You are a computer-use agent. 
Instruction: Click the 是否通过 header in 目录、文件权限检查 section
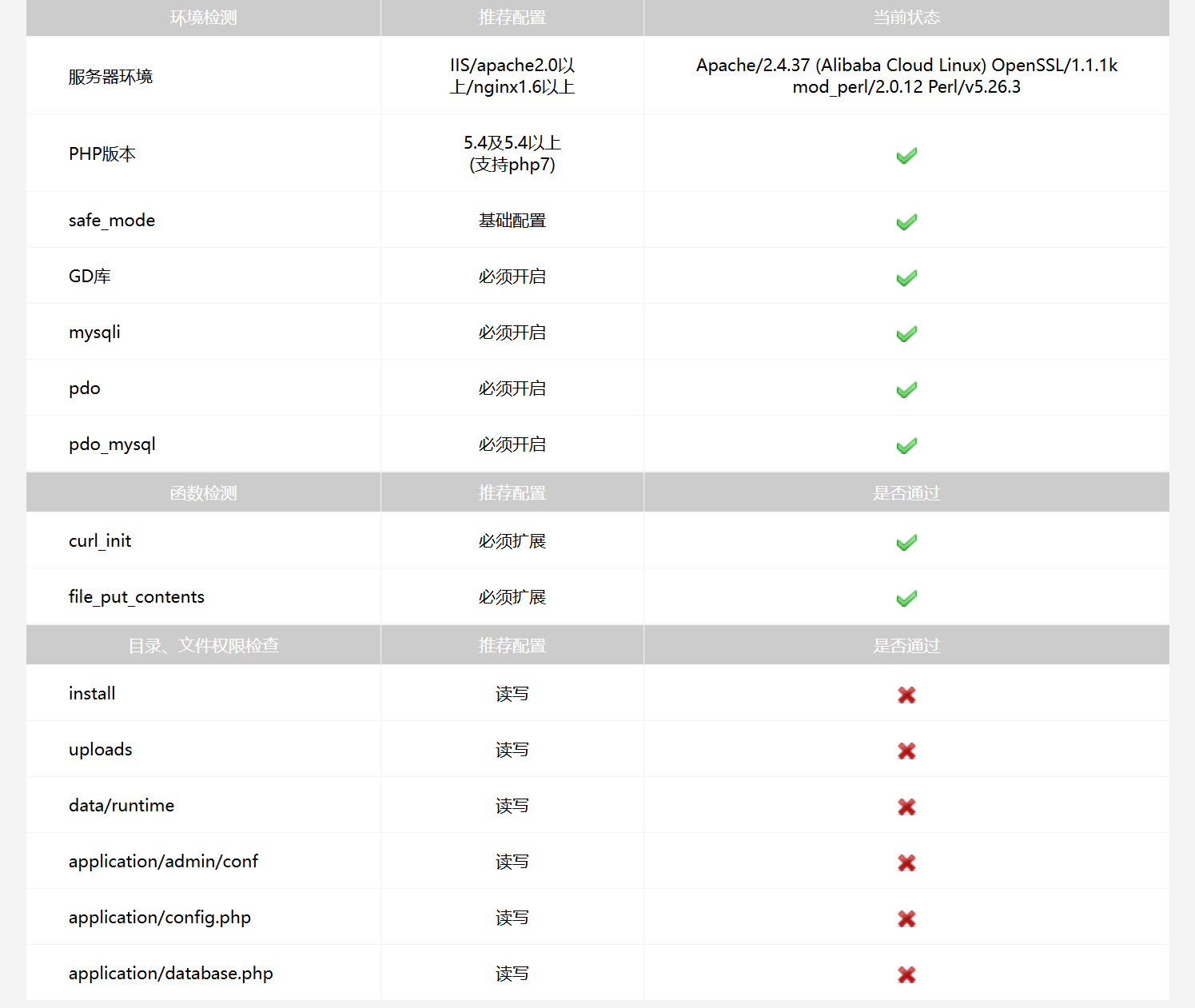point(906,646)
